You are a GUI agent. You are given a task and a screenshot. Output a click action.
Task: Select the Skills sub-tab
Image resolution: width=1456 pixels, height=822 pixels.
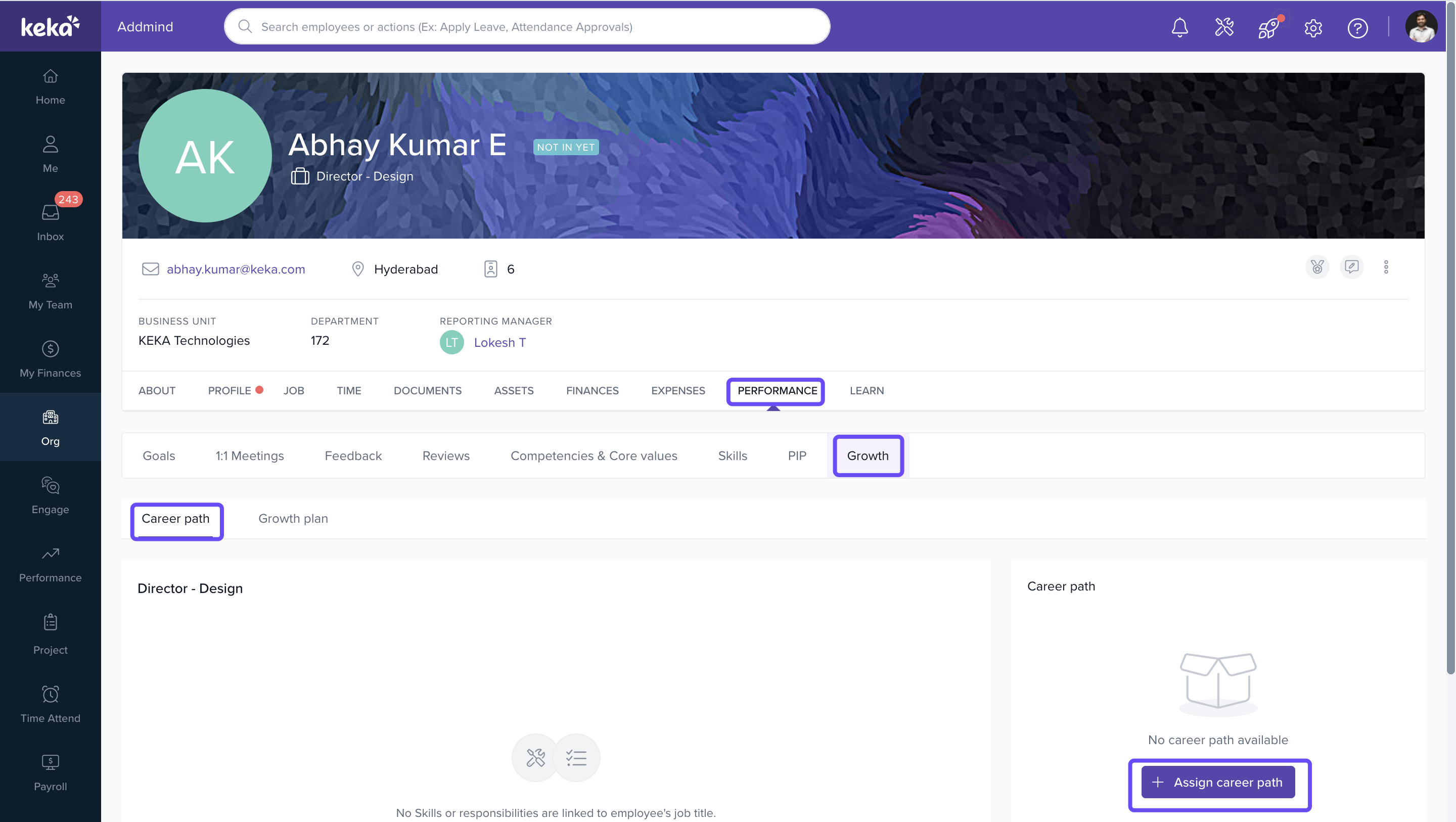(x=732, y=455)
